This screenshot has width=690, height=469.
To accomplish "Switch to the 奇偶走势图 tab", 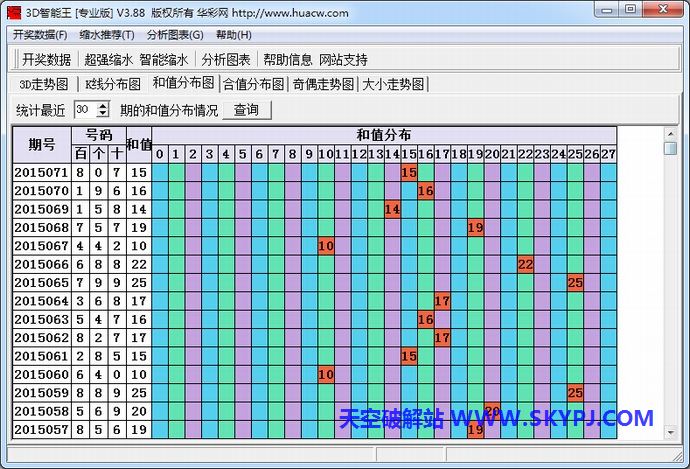I will coord(322,84).
